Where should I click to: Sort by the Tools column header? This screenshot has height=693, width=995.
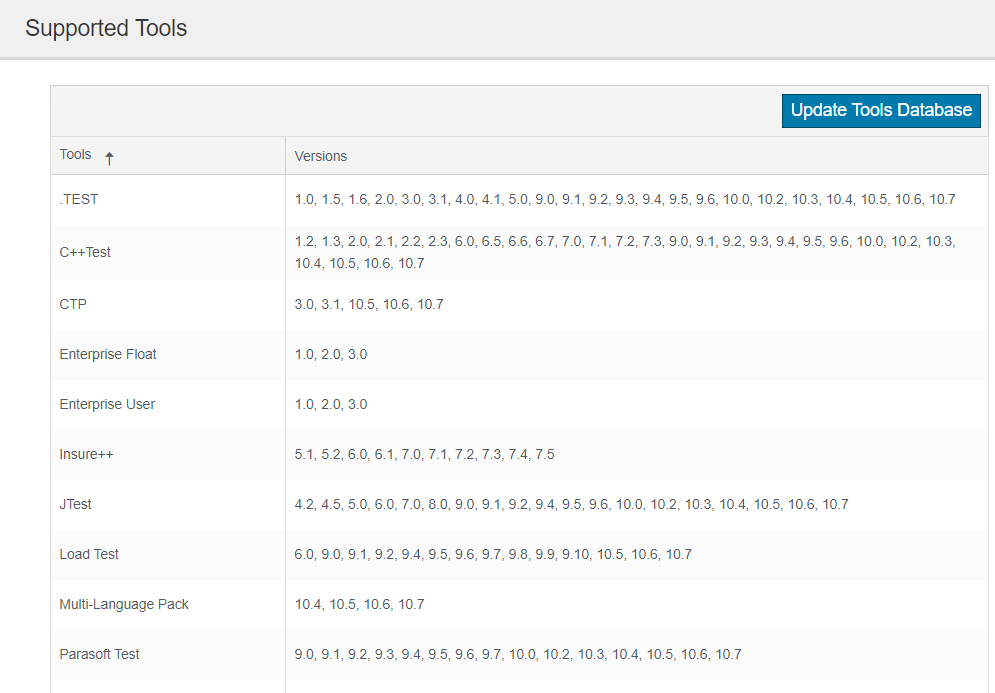coord(76,155)
